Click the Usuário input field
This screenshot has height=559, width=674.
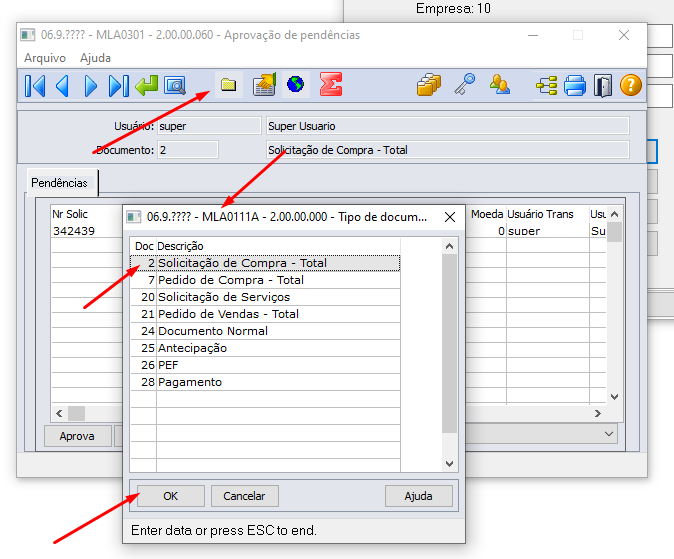pos(209,126)
